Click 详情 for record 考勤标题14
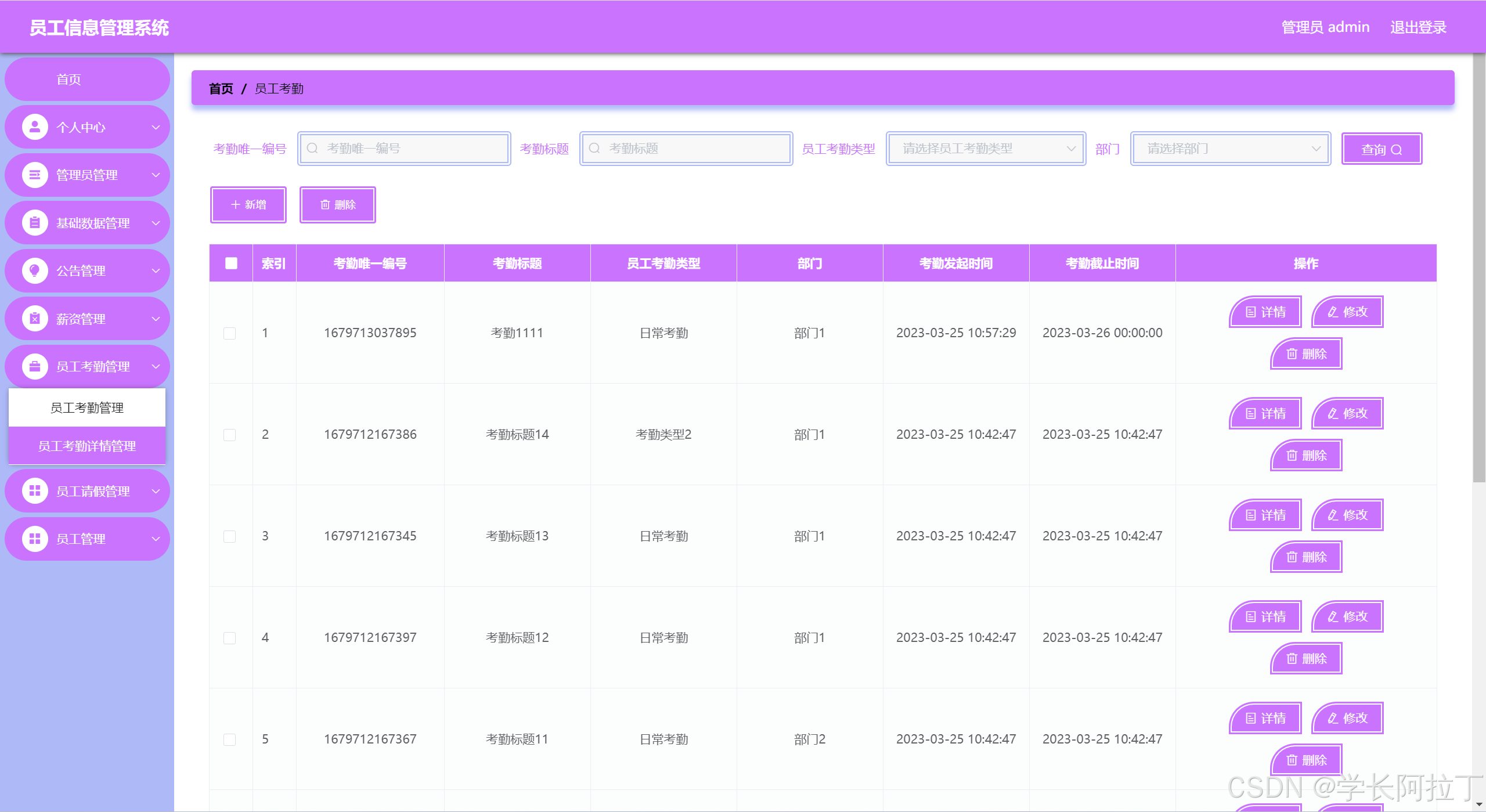This screenshot has width=1486, height=812. point(1265,413)
